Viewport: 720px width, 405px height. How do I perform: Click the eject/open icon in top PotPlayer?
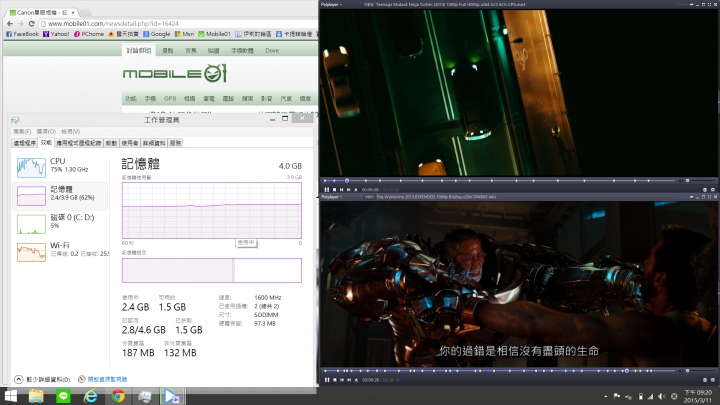pyautogui.click(x=356, y=190)
